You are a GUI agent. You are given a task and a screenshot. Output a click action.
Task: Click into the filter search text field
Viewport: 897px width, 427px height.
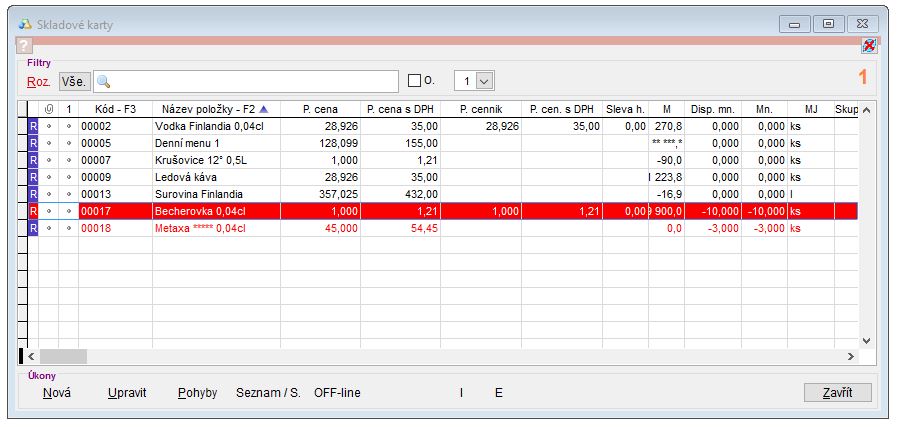(x=250, y=81)
